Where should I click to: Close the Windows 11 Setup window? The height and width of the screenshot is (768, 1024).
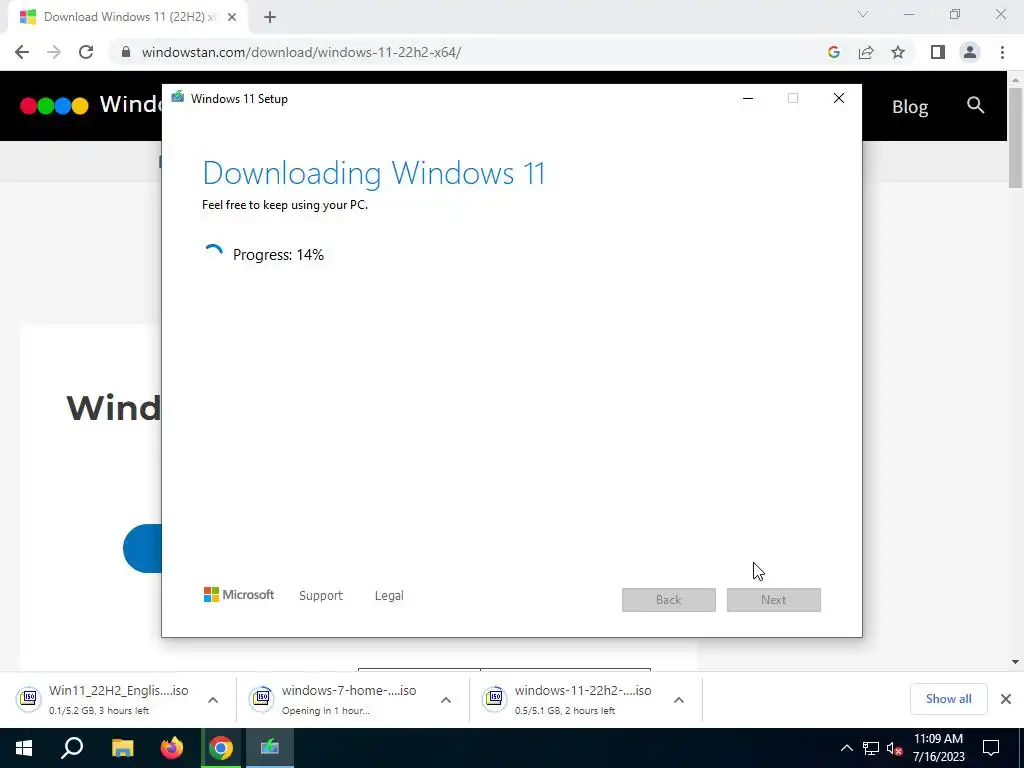839,99
